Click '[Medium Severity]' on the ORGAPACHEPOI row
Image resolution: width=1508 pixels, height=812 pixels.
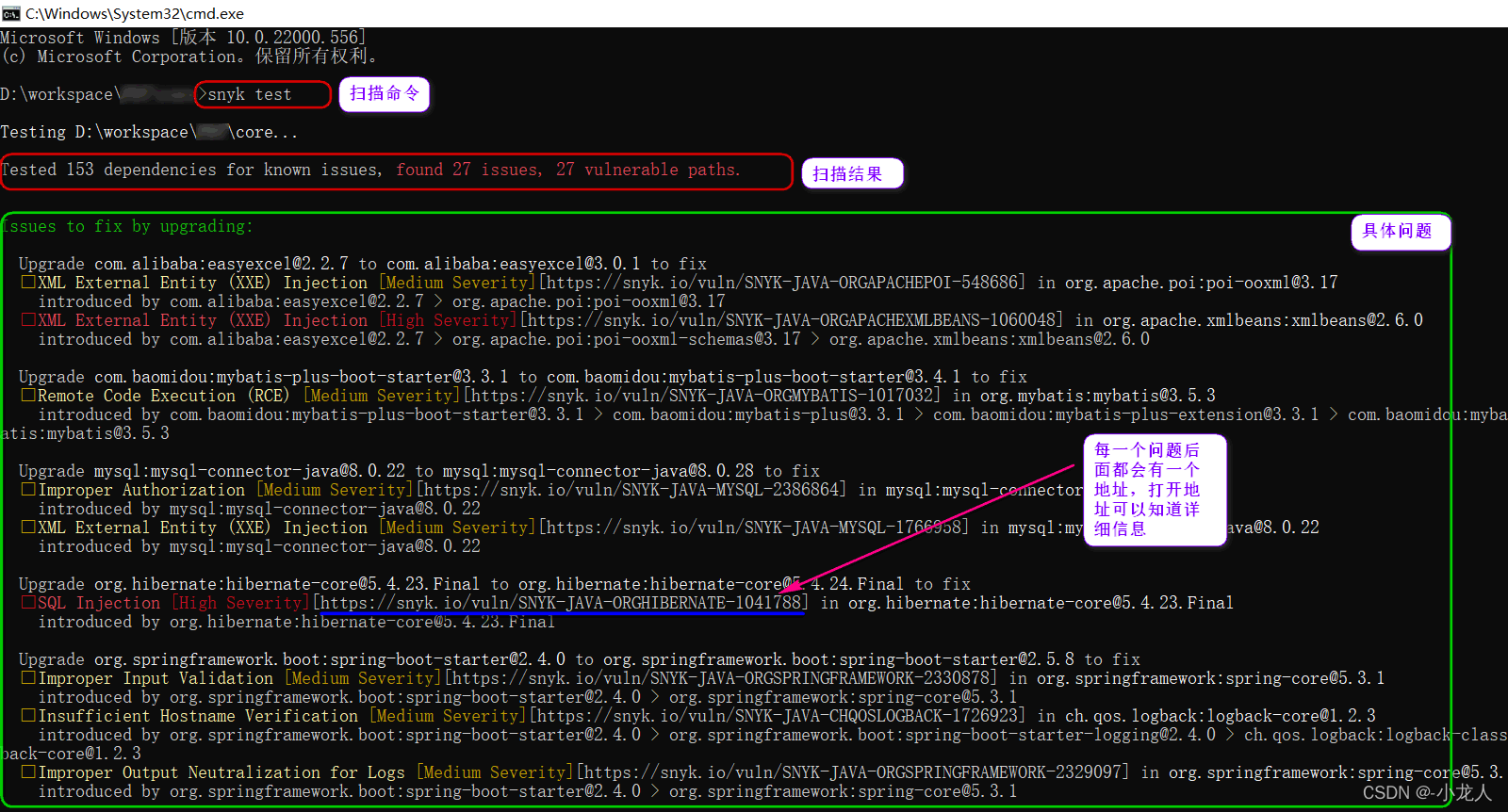click(x=456, y=283)
